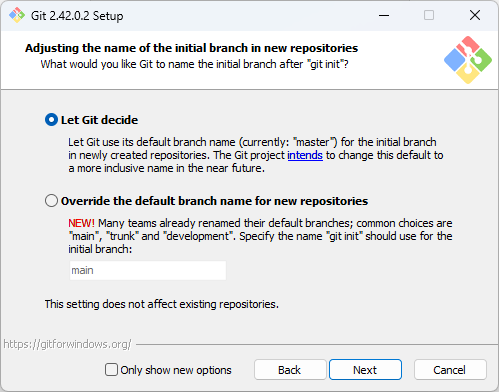499x392 pixels.
Task: Click the "Git 2.42.0.2 Setup" title text
Action: pyautogui.click(x=77, y=16)
